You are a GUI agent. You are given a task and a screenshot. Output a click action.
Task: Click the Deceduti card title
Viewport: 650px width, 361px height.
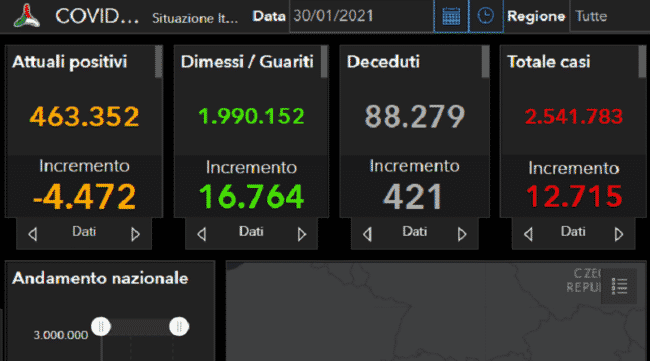383,62
